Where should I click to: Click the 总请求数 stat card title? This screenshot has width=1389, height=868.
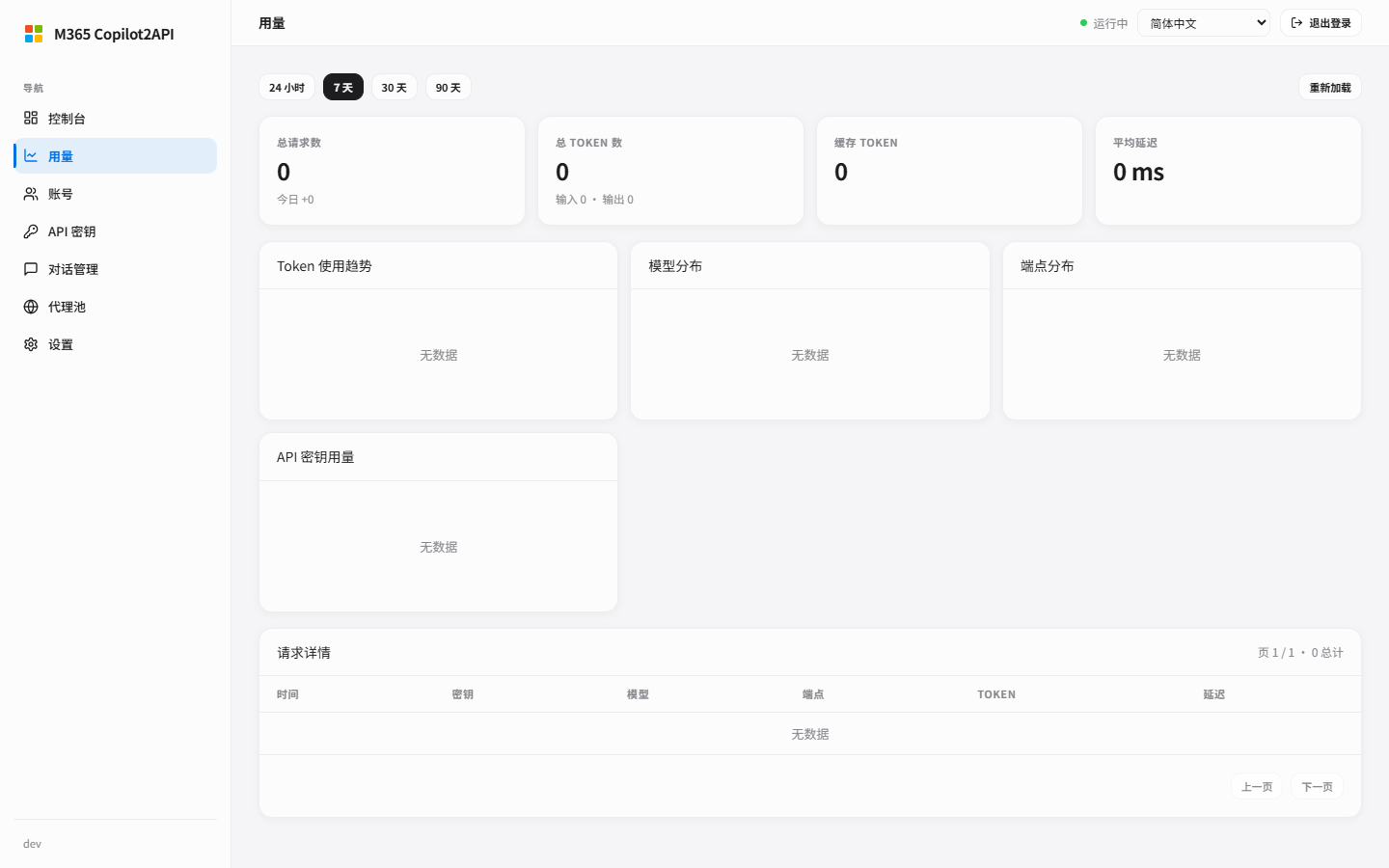299,143
